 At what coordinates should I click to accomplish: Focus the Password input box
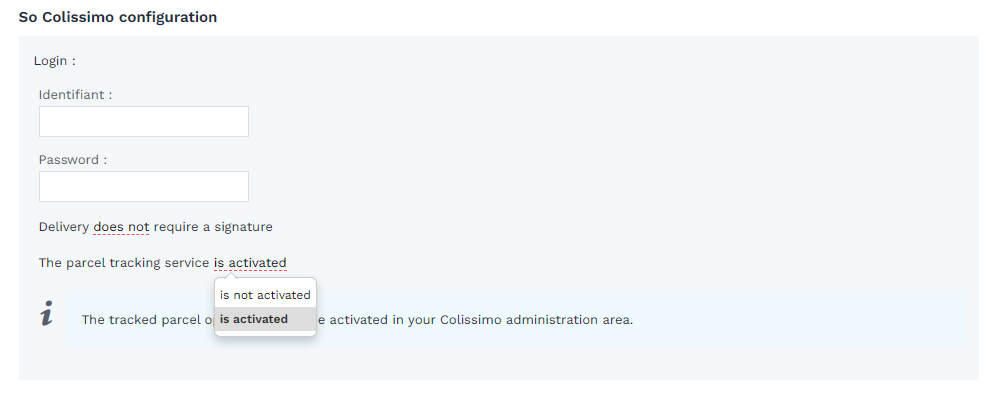point(144,187)
